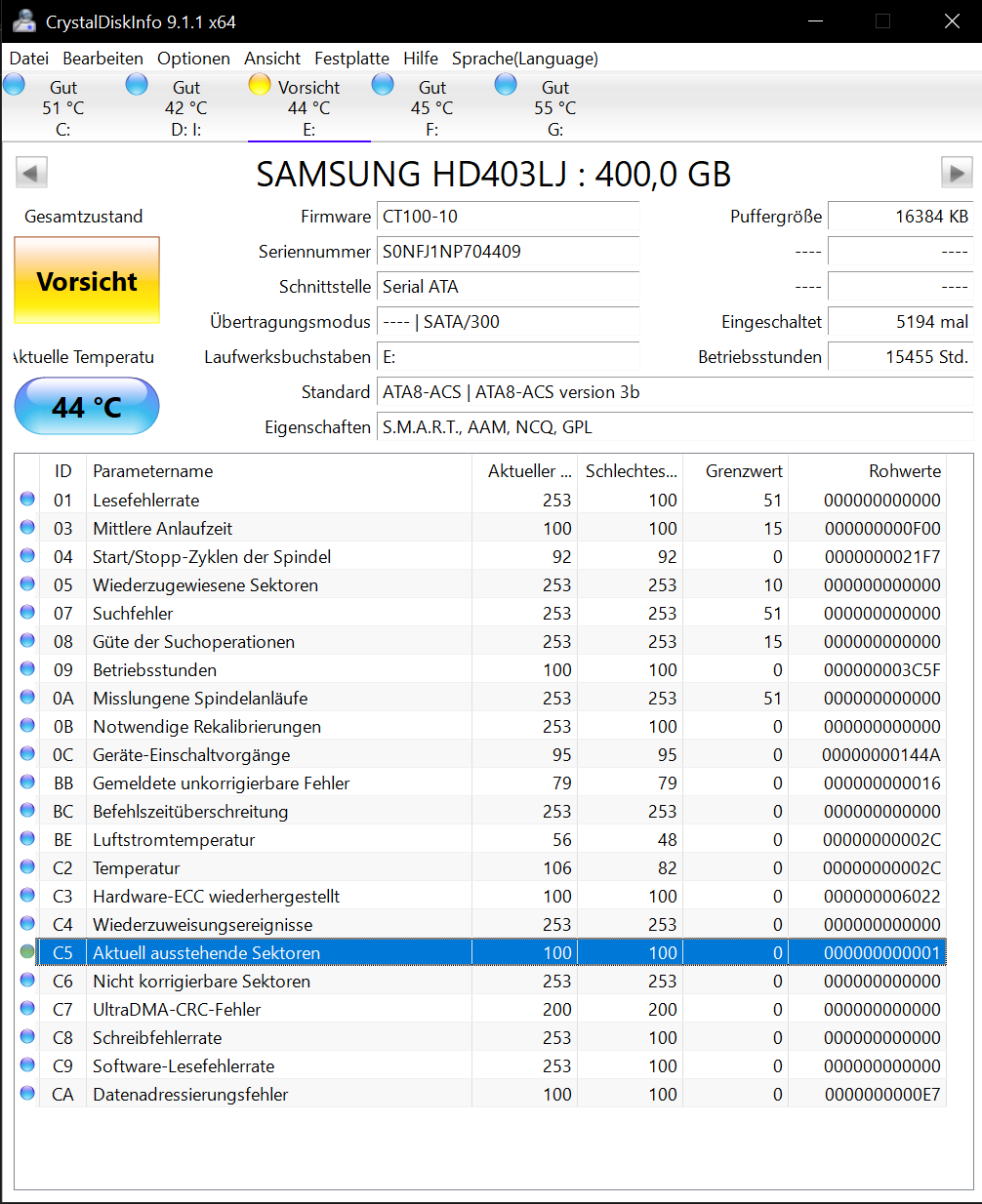This screenshot has width=982, height=1204.
Task: Open the Sprache(Language) menu
Action: 525,59
